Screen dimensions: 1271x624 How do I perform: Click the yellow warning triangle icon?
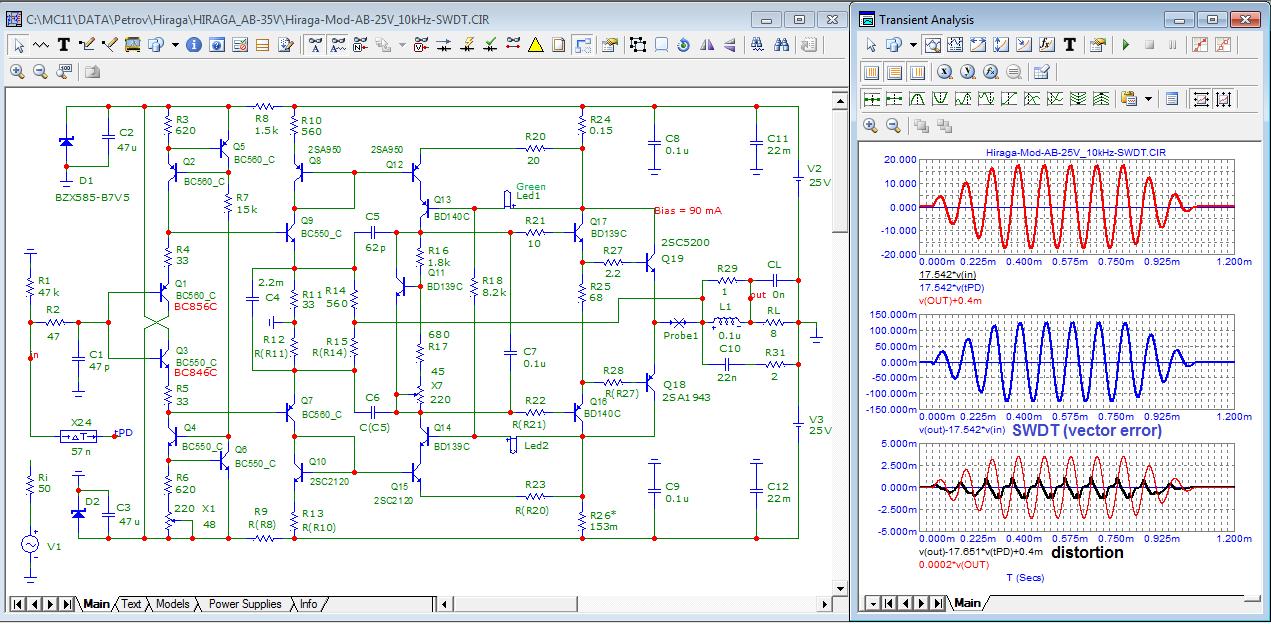click(x=535, y=45)
